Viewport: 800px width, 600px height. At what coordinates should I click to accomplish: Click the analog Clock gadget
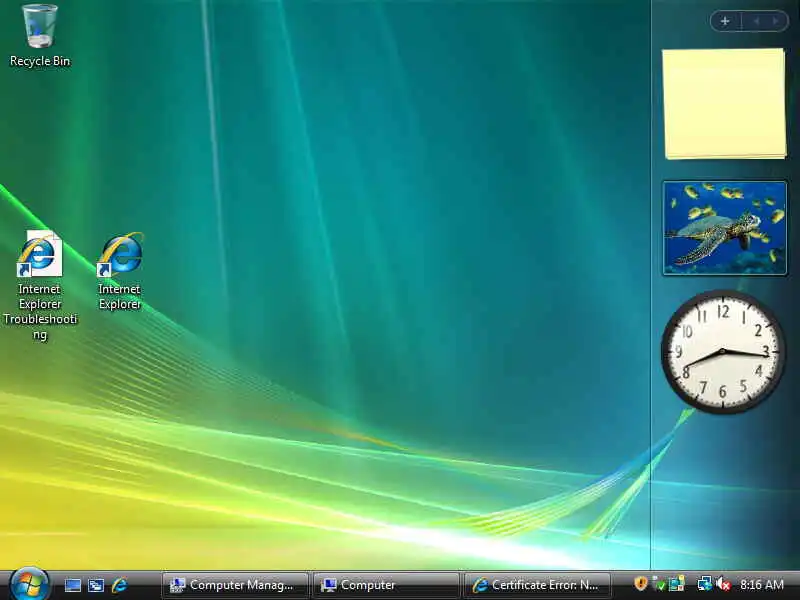point(723,352)
